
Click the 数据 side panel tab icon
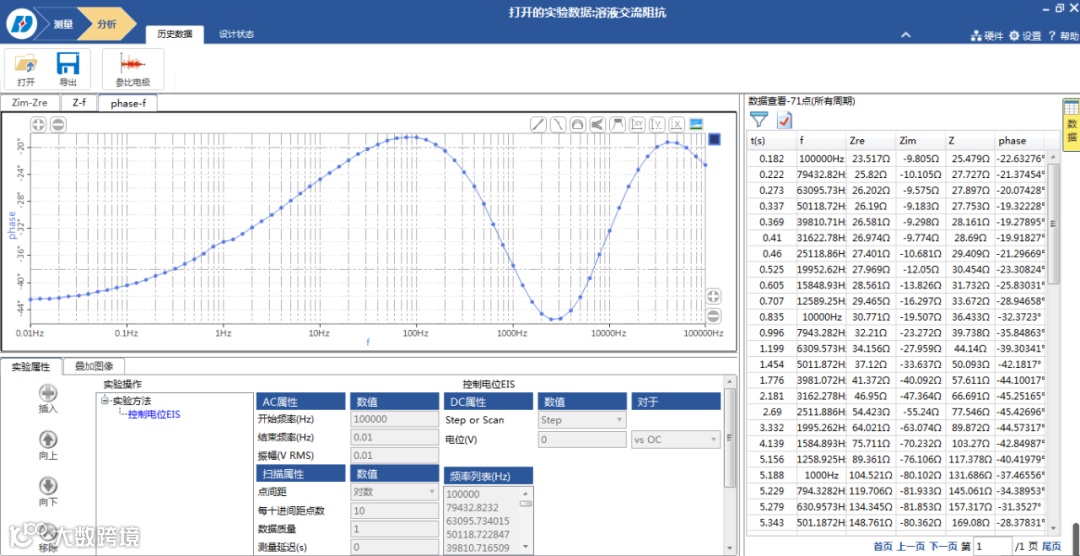pyautogui.click(x=1070, y=123)
